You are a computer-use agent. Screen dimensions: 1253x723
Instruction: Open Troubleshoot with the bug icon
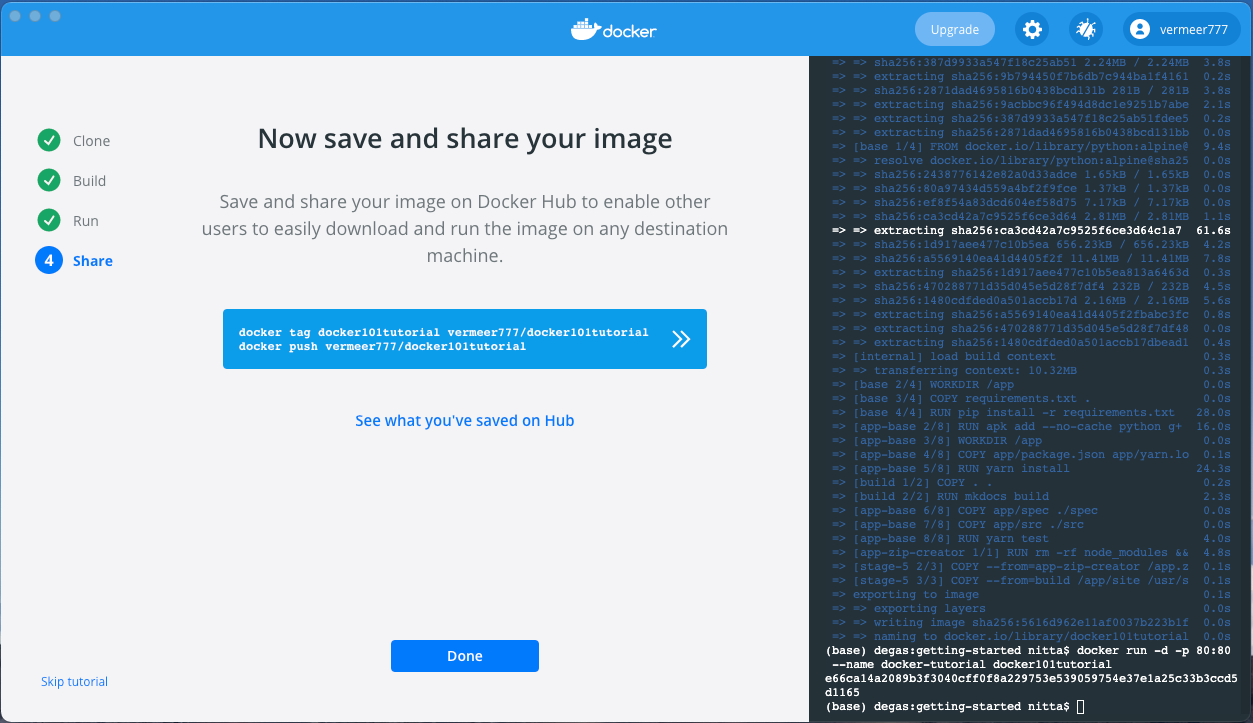[1085, 30]
